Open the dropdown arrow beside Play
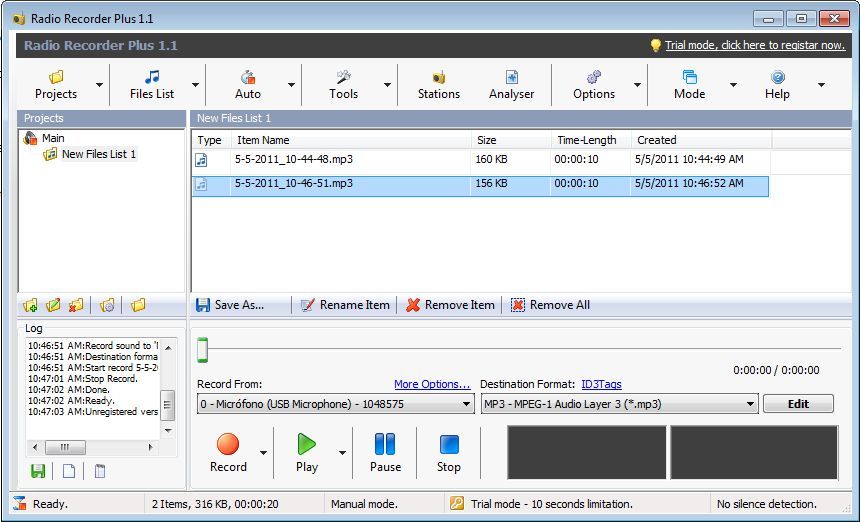This screenshot has height=522, width=860. coord(342,453)
